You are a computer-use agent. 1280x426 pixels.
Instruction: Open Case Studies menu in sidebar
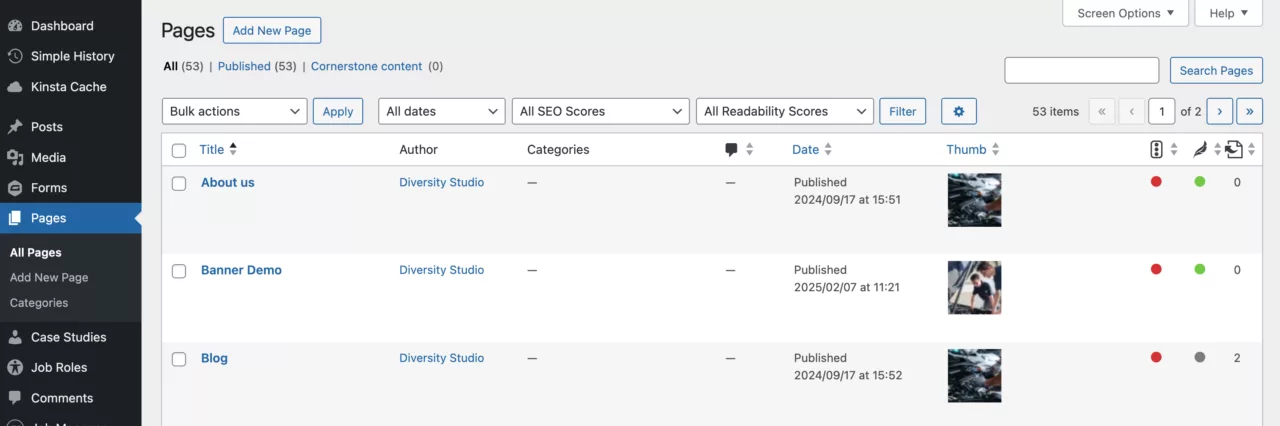(68, 337)
